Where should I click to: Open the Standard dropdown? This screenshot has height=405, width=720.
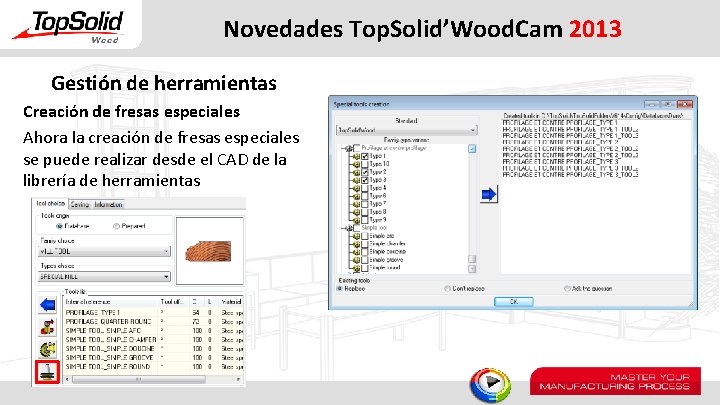point(406,130)
